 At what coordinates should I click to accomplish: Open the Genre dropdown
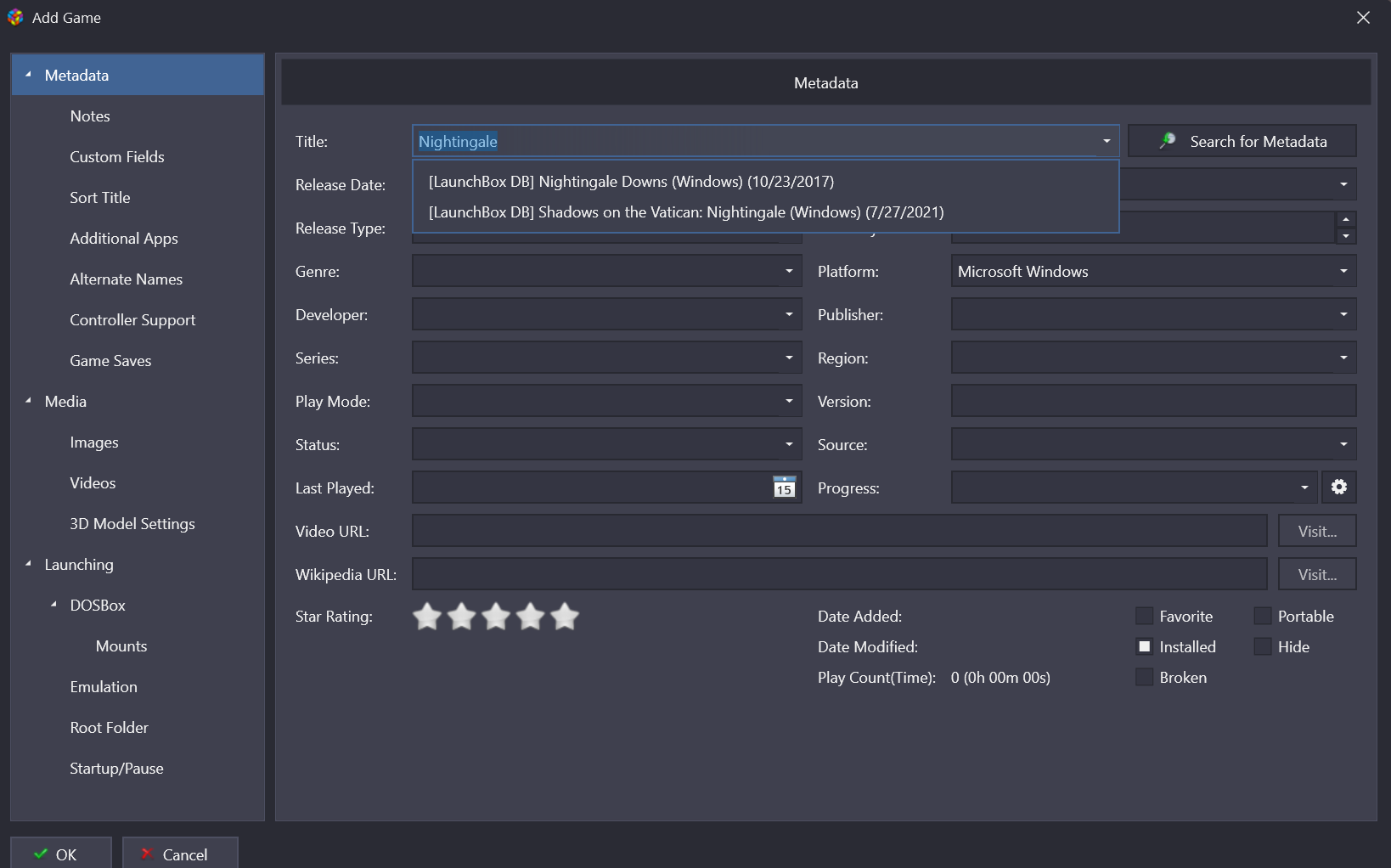[788, 271]
